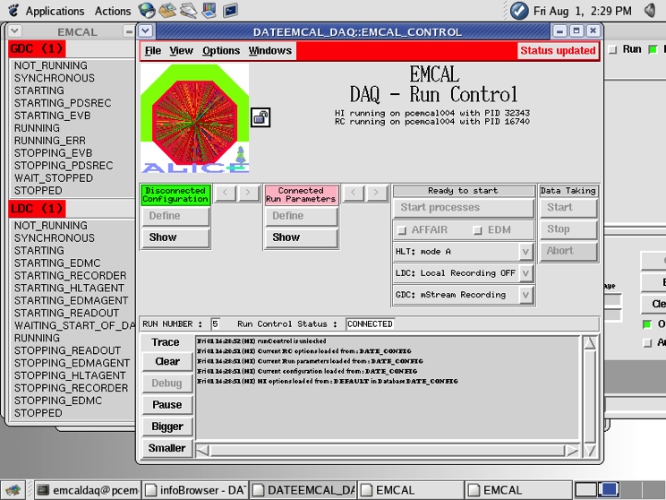
Task: Launch the terminal icon in top panel
Action: coord(230,10)
